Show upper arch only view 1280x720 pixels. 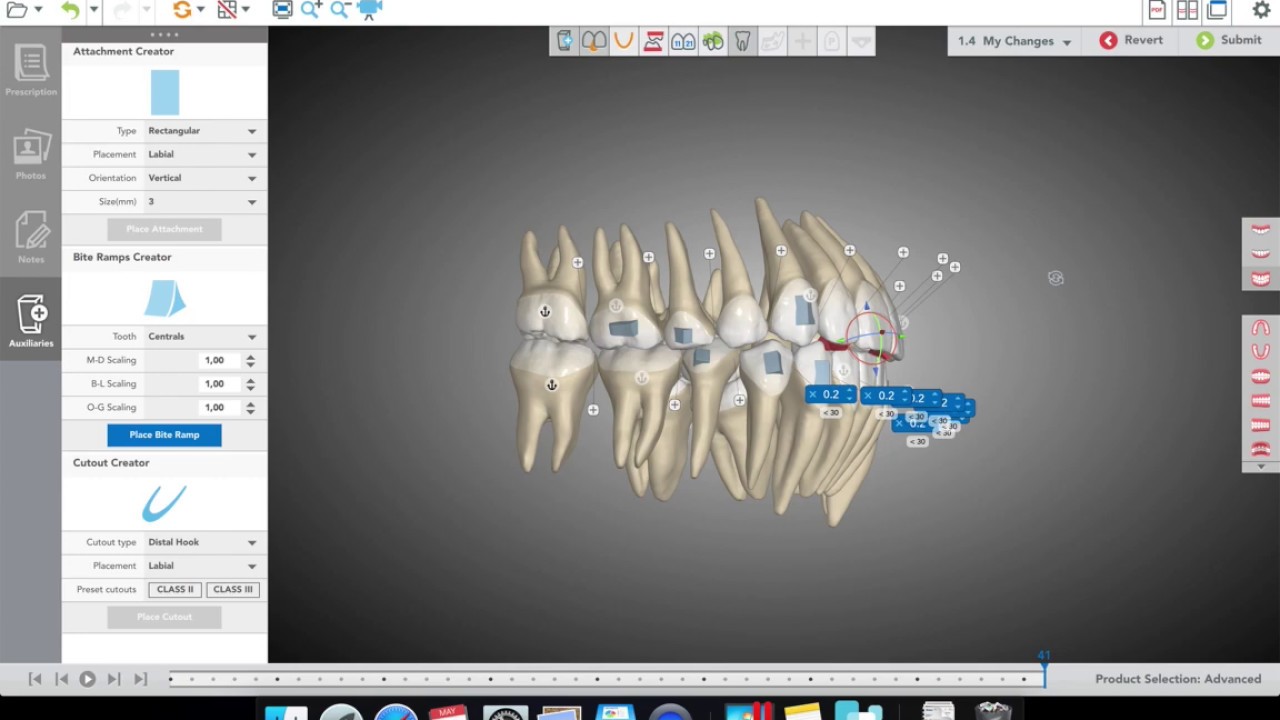click(1261, 230)
